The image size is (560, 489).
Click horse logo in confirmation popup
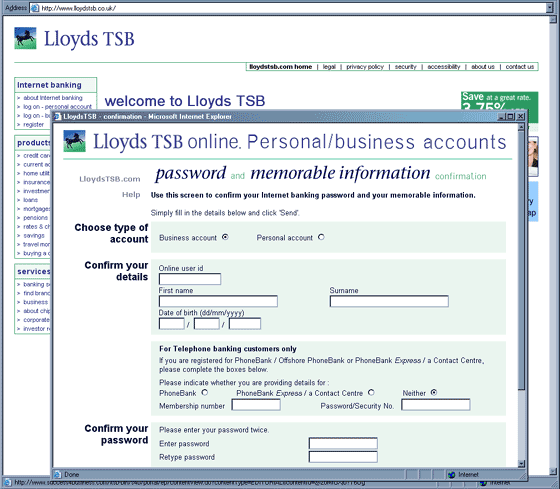click(74, 141)
